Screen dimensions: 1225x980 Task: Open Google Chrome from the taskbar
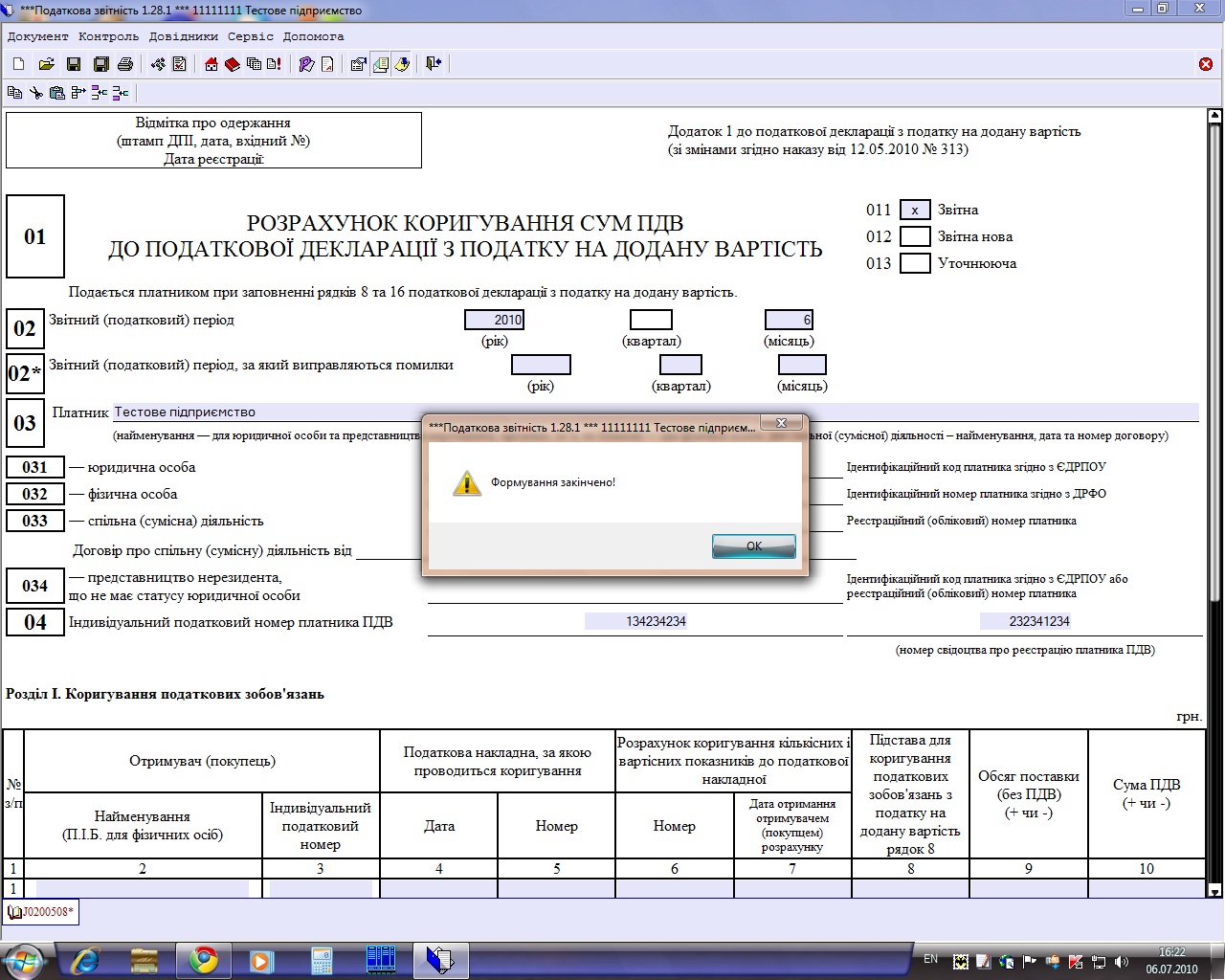pyautogui.click(x=202, y=959)
